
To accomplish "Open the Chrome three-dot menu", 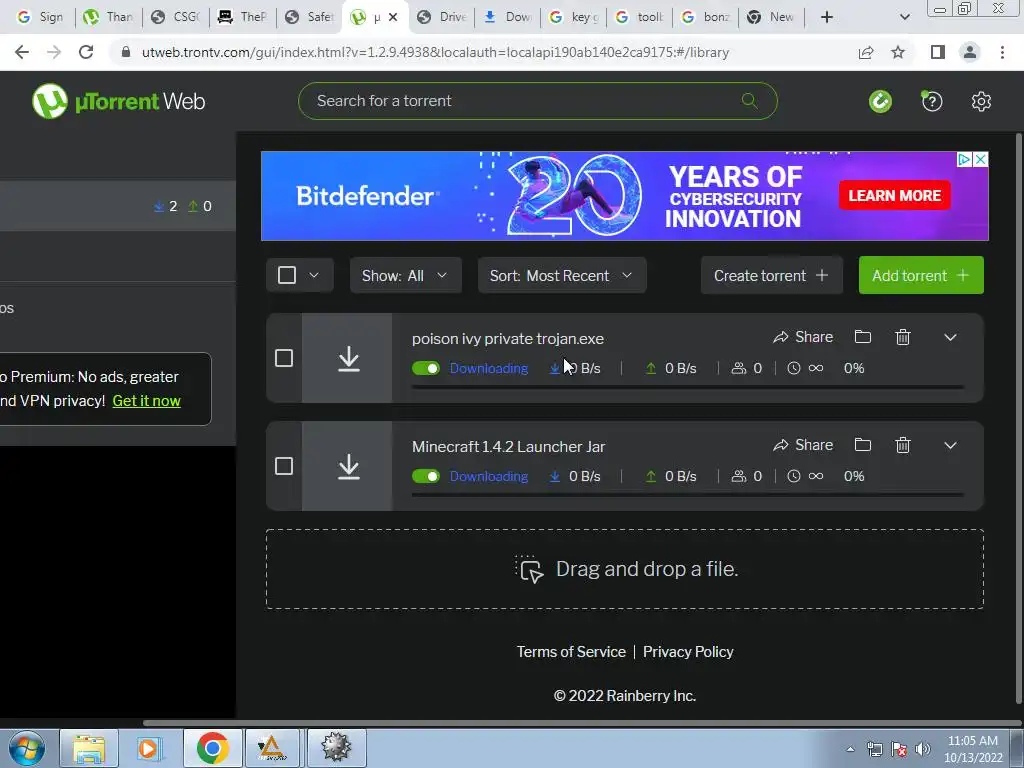I will tap(1002, 52).
